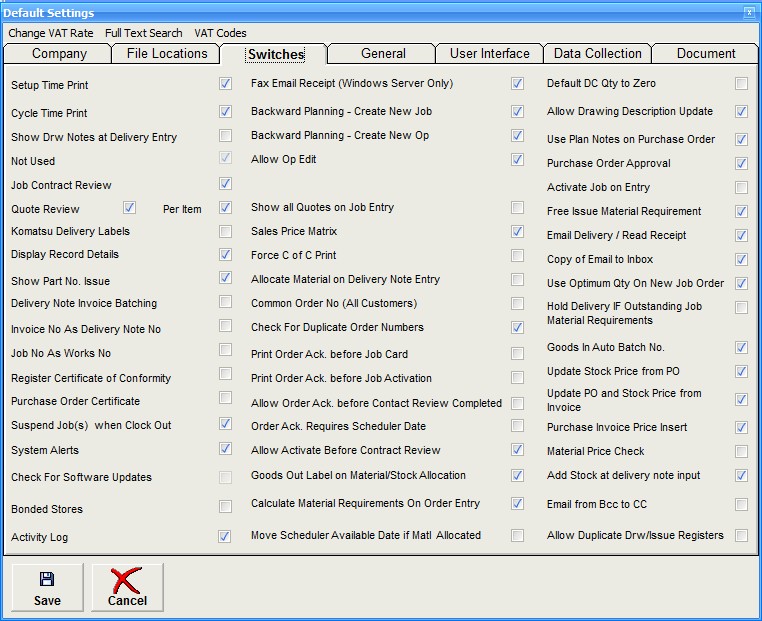Viewport: 762px width, 621px height.
Task: Enable Show all Quotes on Job Entry
Action: click(517, 207)
